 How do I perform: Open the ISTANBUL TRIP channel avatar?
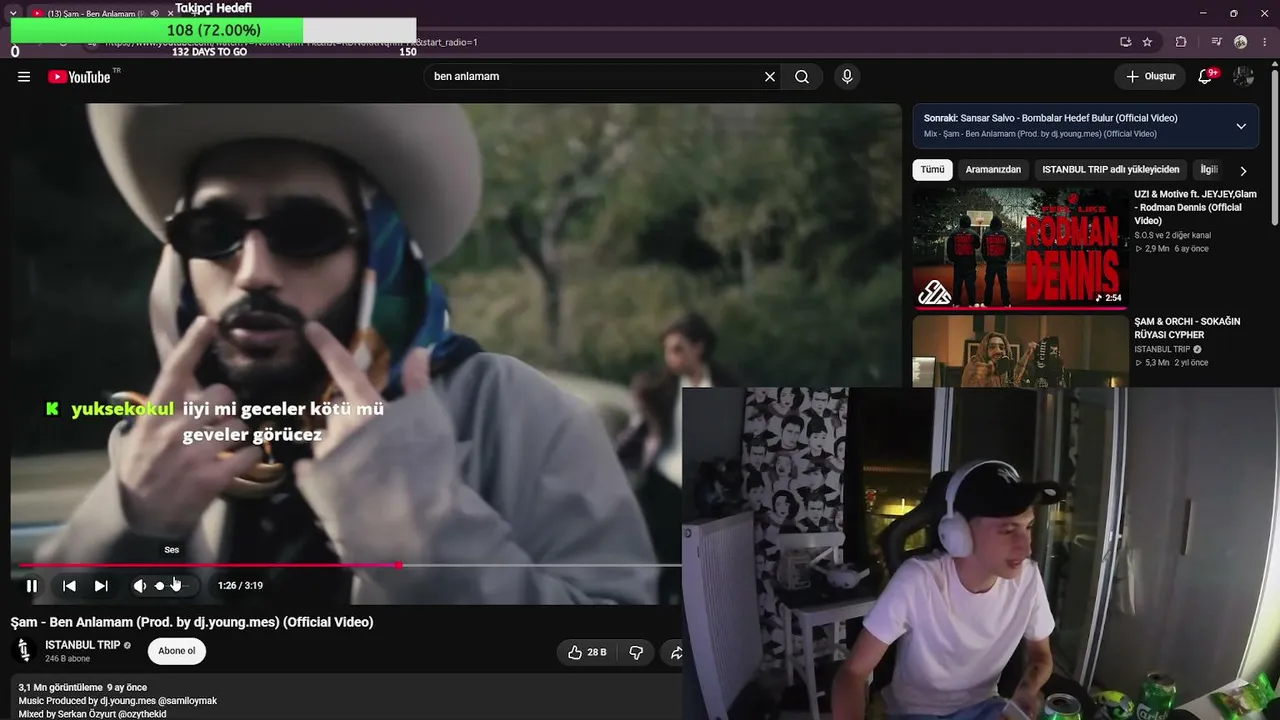24,651
